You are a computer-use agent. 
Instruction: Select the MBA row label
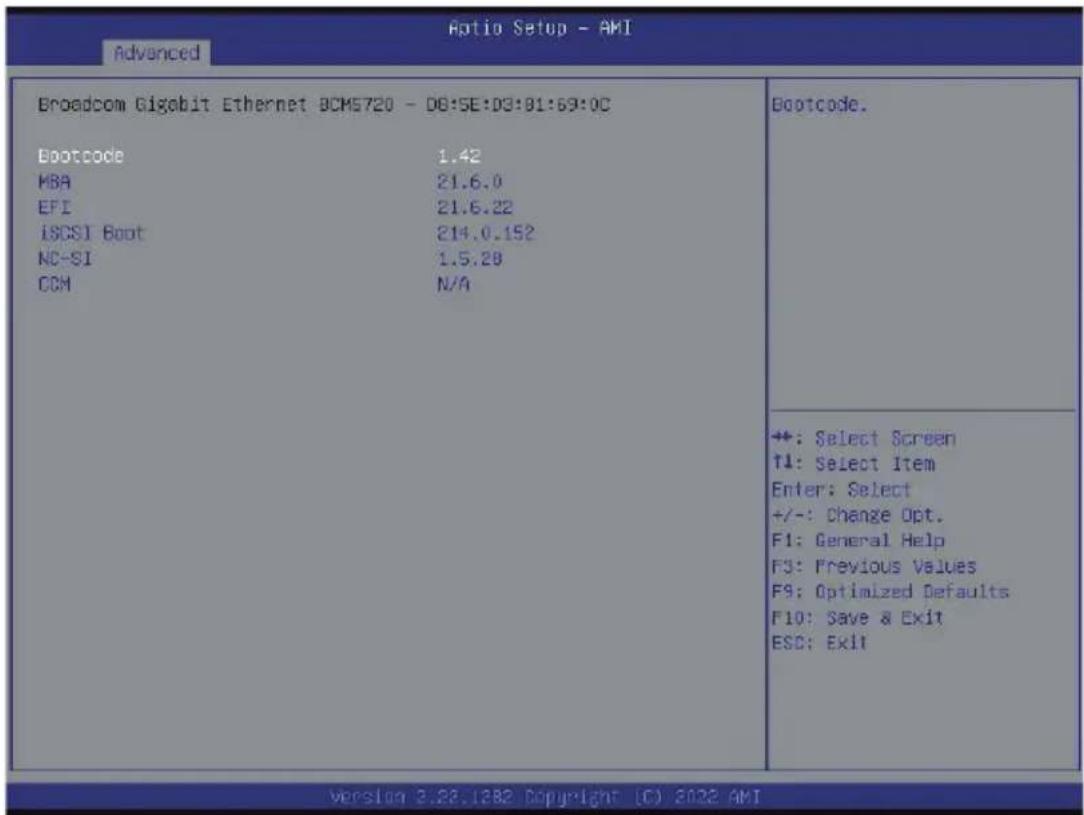pos(55,182)
